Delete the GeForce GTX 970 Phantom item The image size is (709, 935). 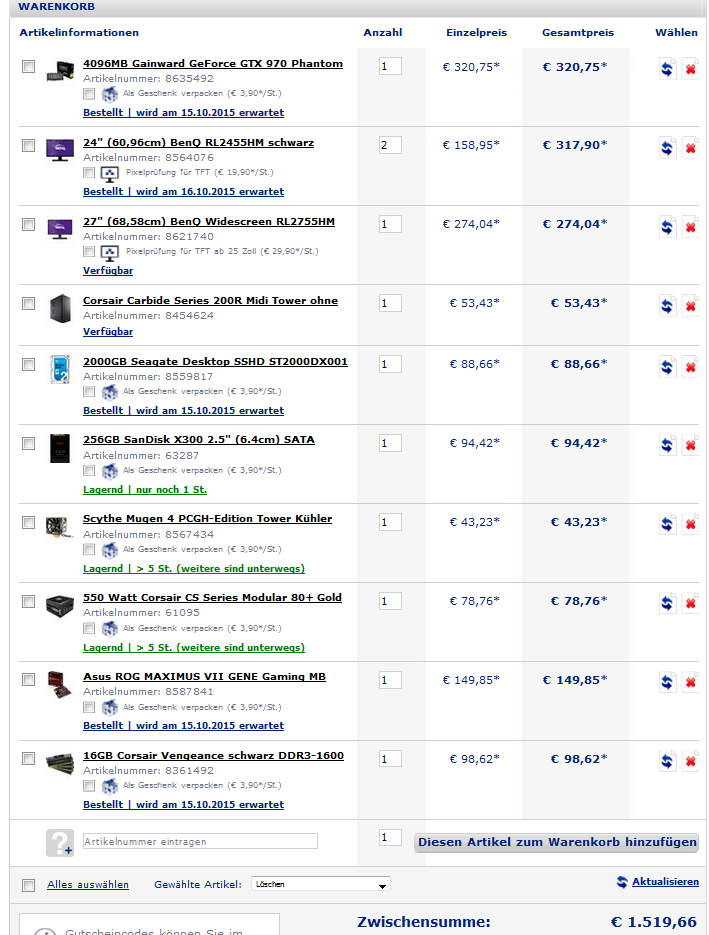[x=690, y=69]
